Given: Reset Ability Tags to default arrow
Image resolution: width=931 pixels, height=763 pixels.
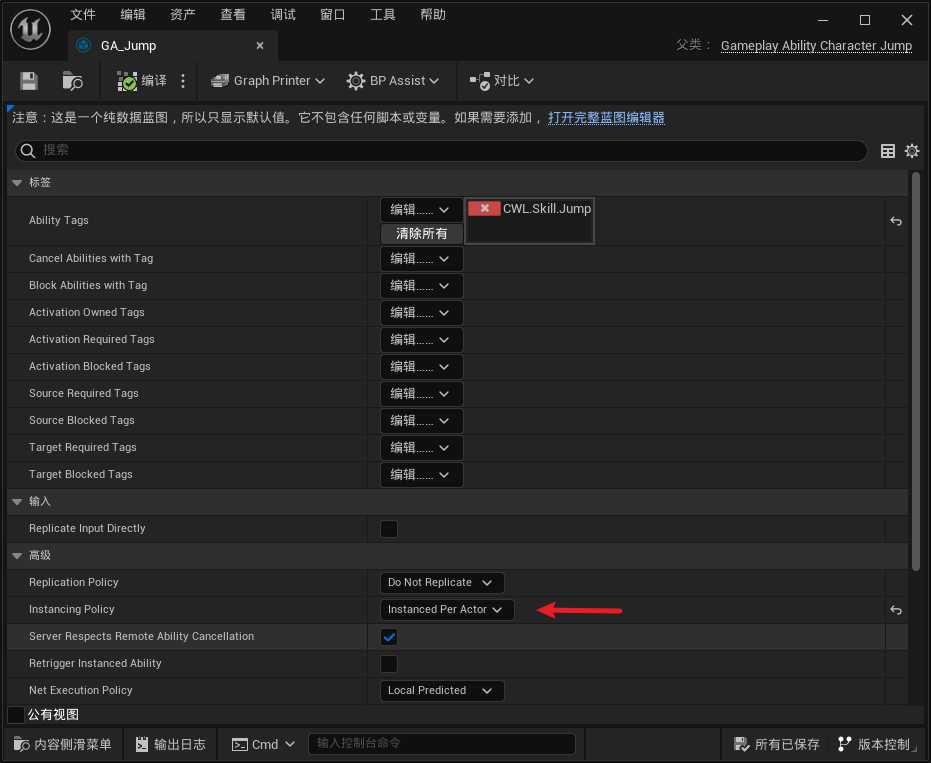Looking at the screenshot, I should pos(896,221).
